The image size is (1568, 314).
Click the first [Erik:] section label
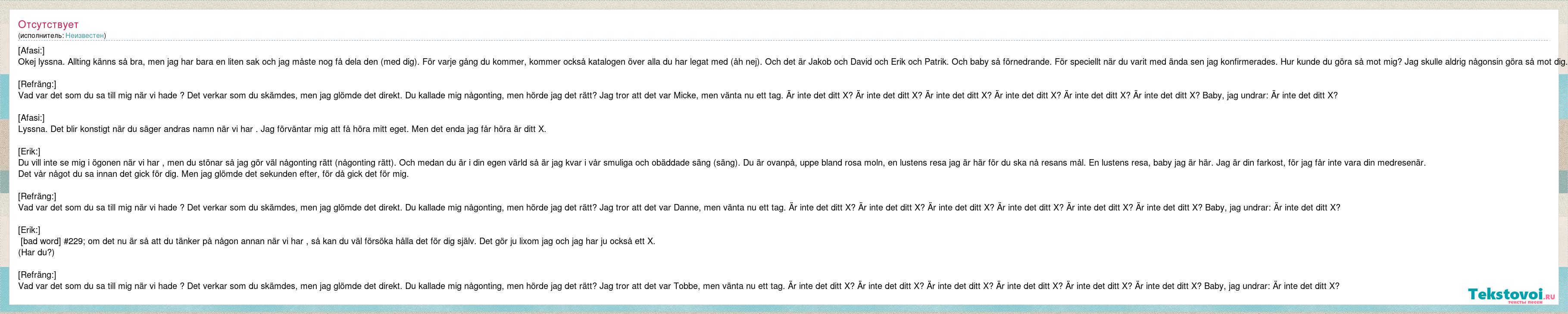pos(29,152)
